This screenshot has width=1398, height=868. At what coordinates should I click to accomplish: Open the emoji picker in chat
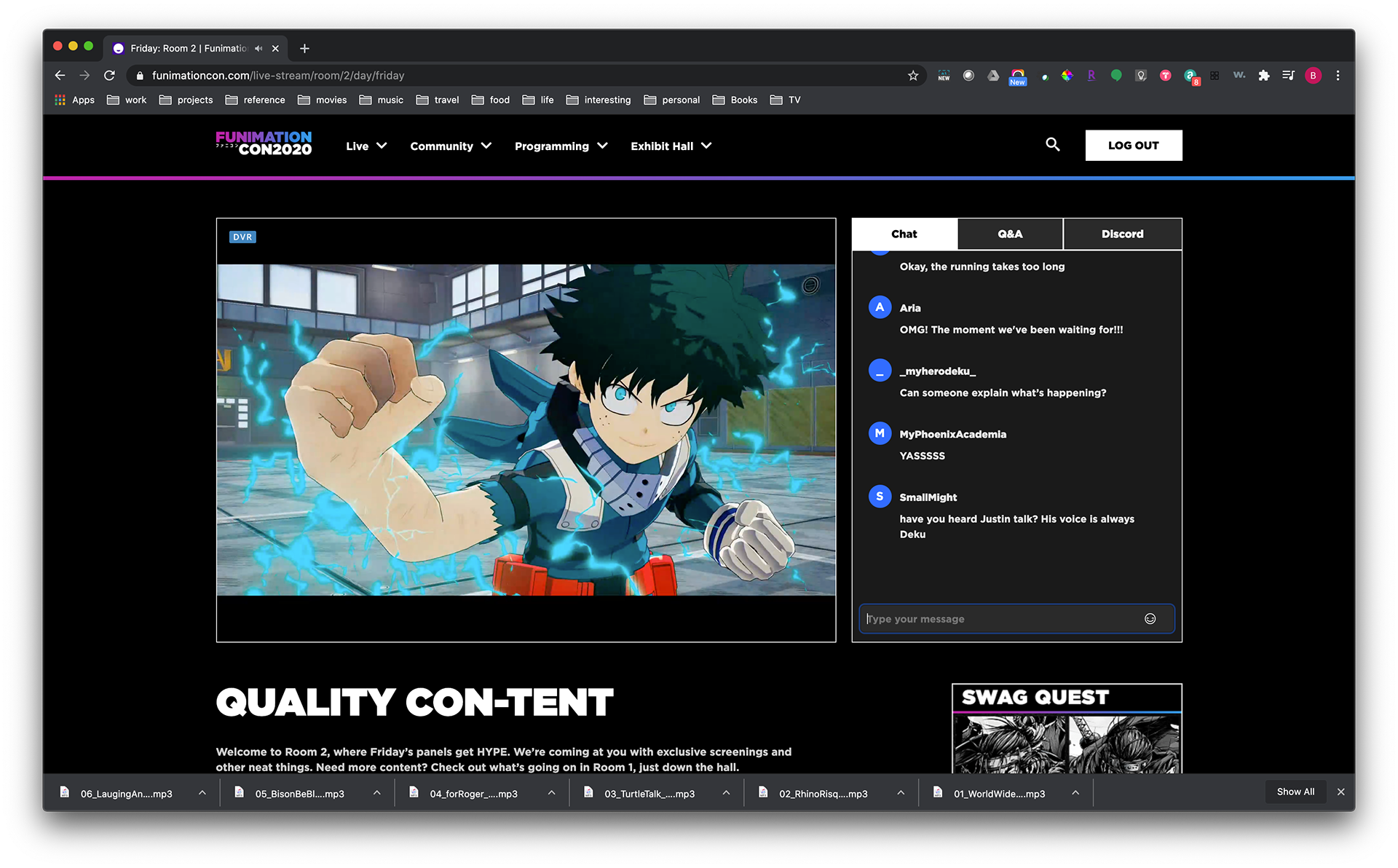(1150, 619)
